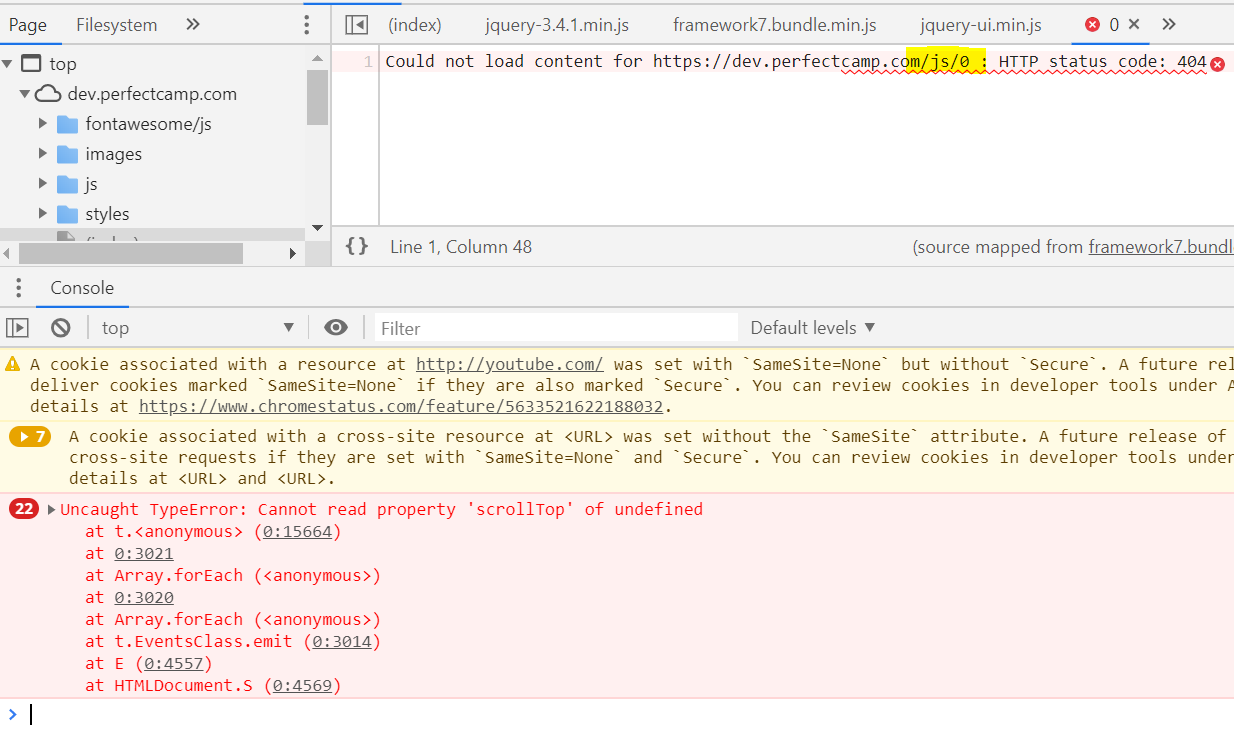Follow the 0:3014 source link
The height and width of the screenshot is (734, 1234).
342,642
